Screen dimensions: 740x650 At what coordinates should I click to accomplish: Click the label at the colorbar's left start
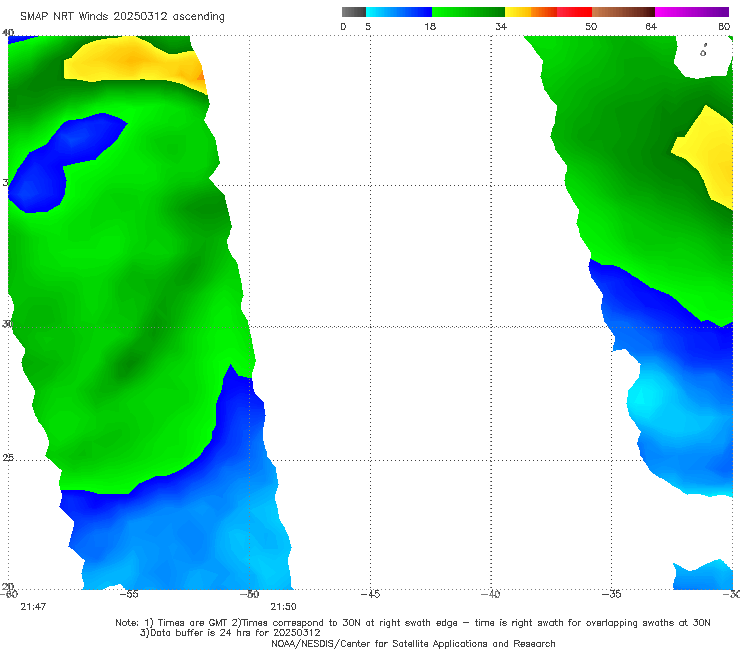point(343,26)
